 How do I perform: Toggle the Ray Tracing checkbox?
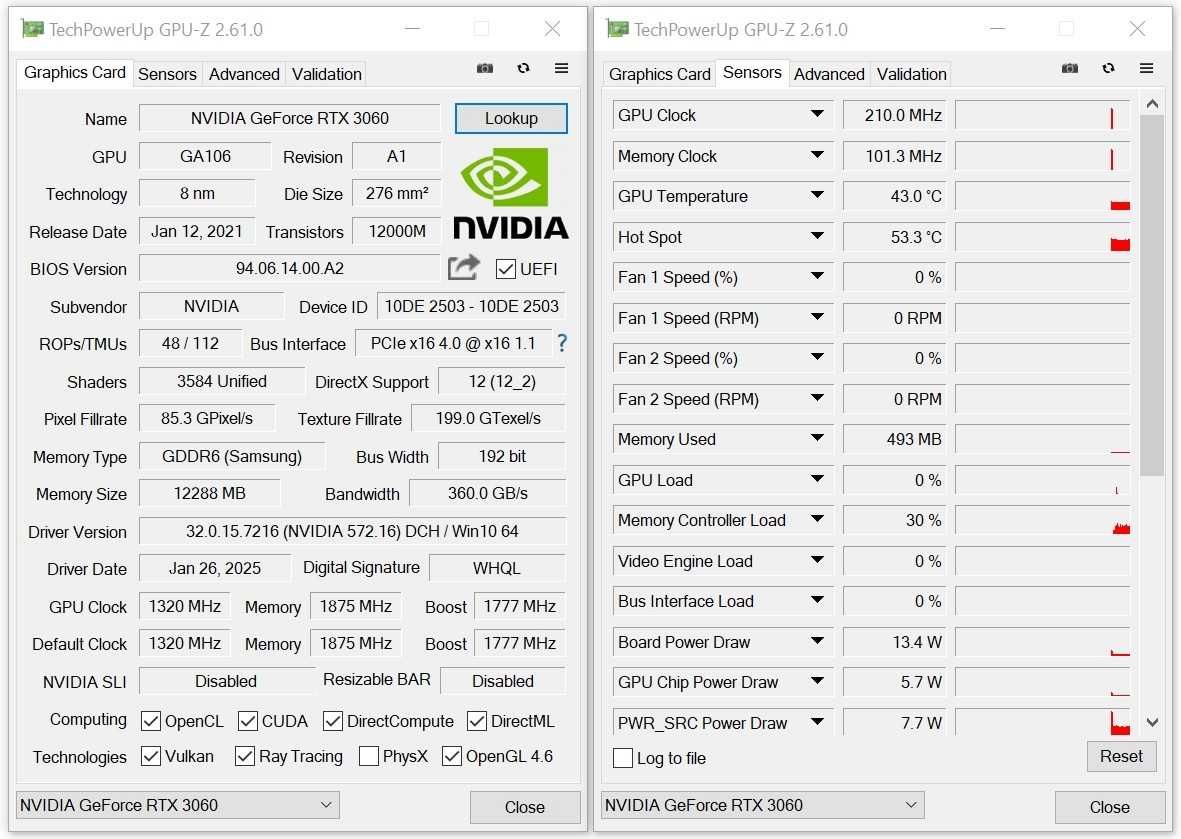pyautogui.click(x=245, y=756)
